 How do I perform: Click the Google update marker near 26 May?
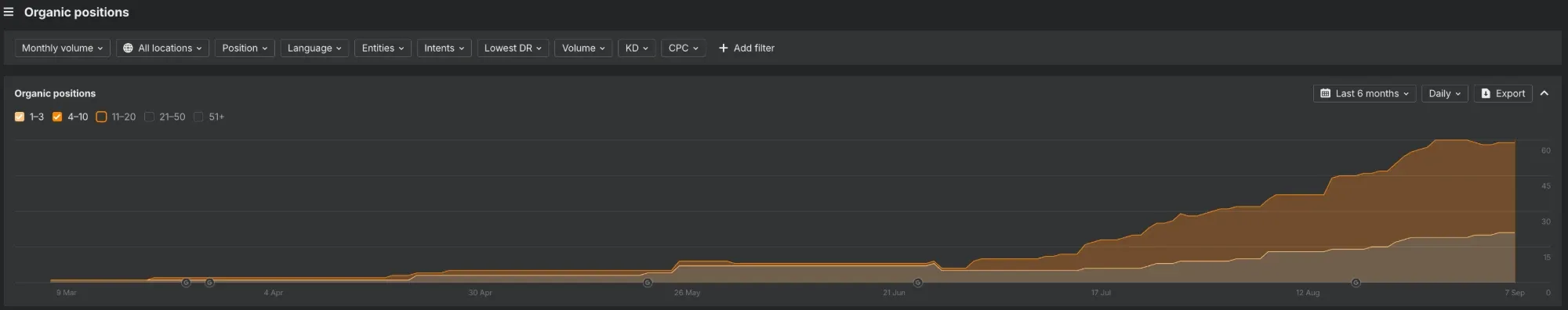click(x=648, y=283)
